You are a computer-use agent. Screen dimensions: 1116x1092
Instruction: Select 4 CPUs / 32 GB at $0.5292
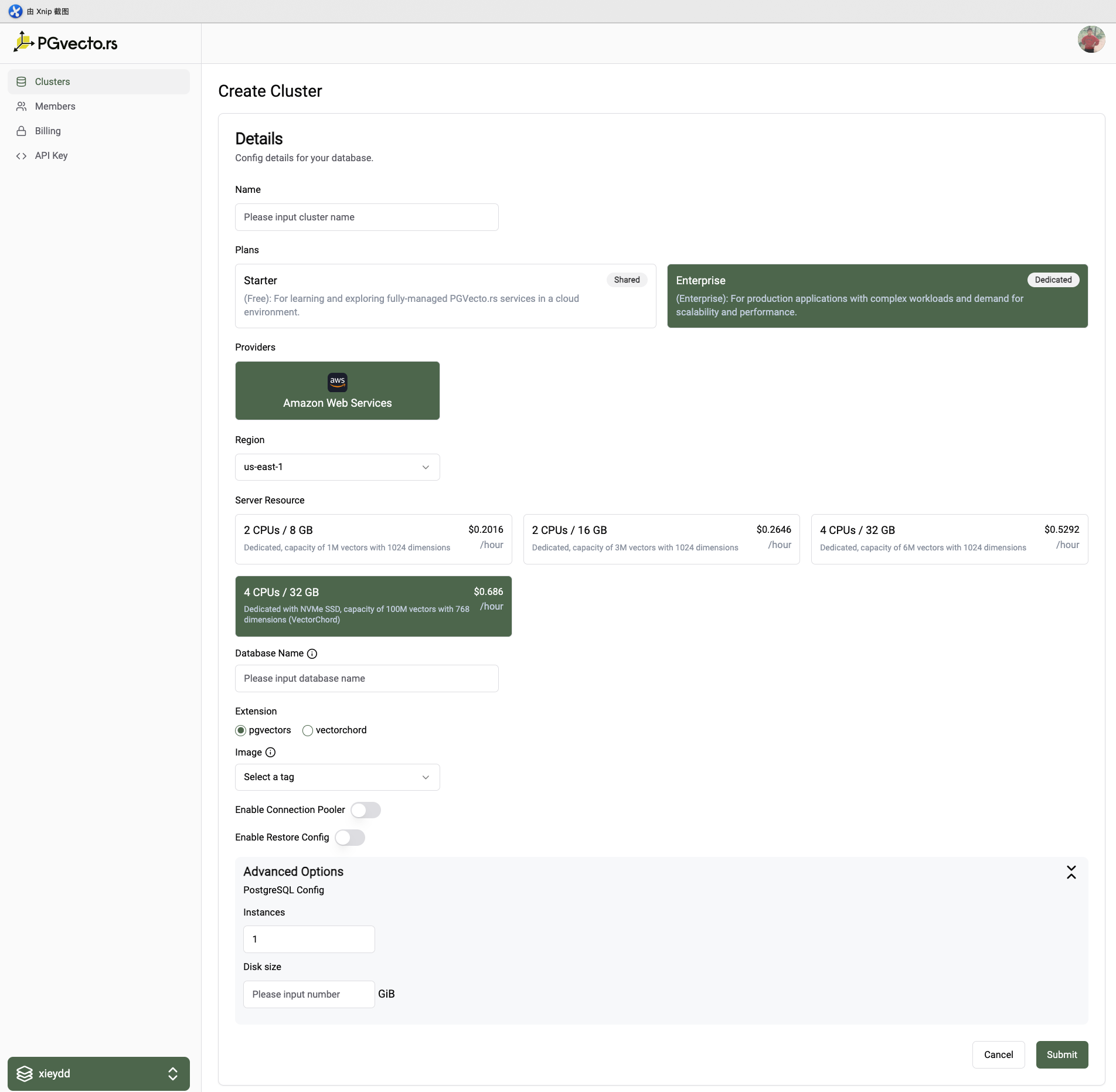click(x=950, y=539)
